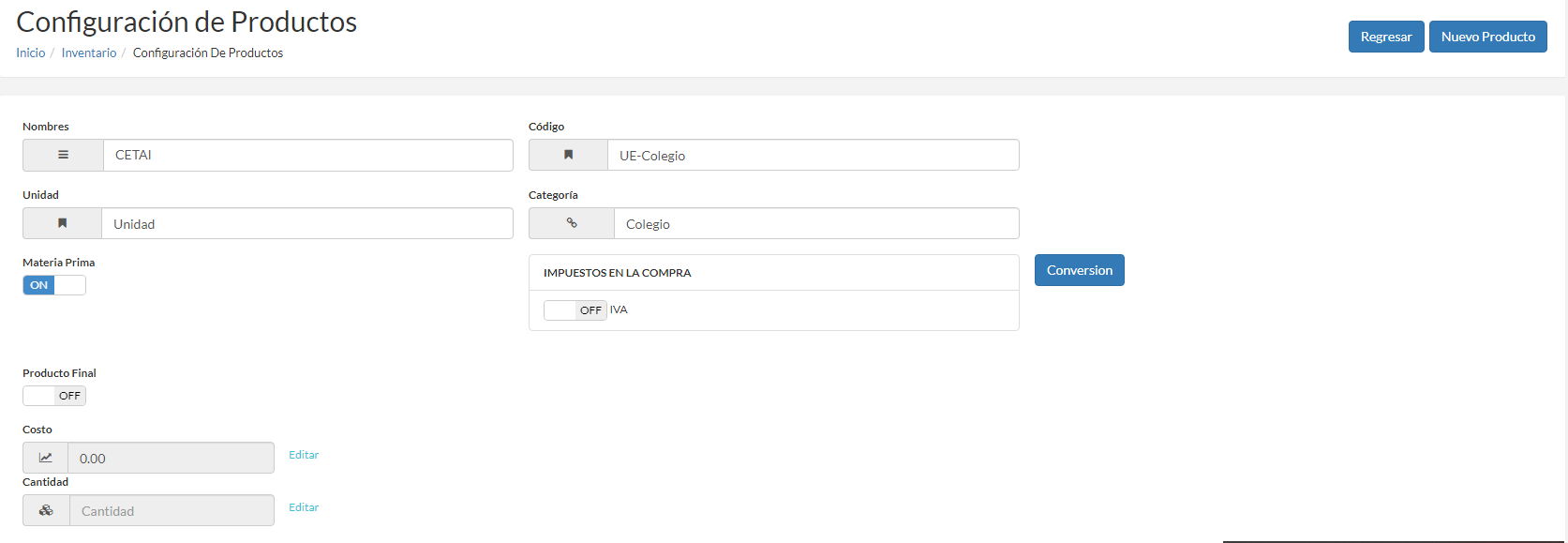Click the list icon beside Nombres field

click(63, 155)
